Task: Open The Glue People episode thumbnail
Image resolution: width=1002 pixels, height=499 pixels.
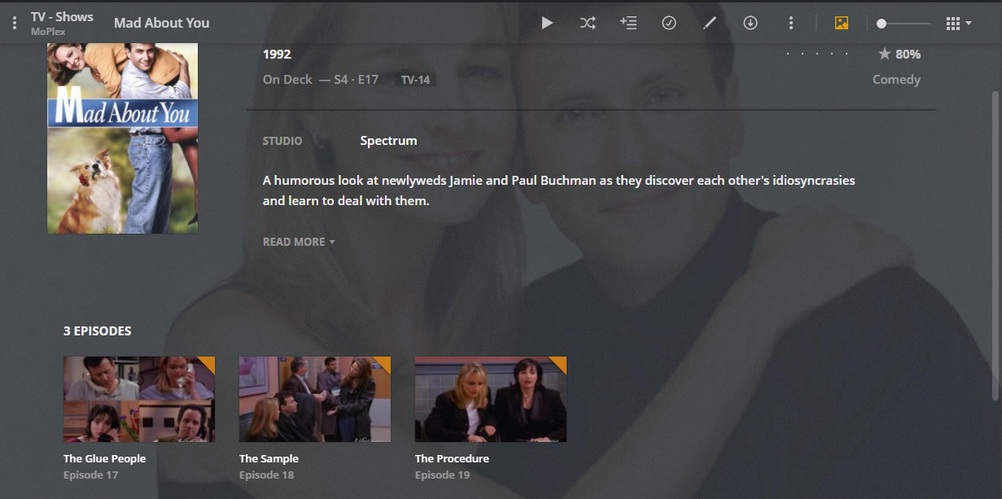Action: click(139, 399)
